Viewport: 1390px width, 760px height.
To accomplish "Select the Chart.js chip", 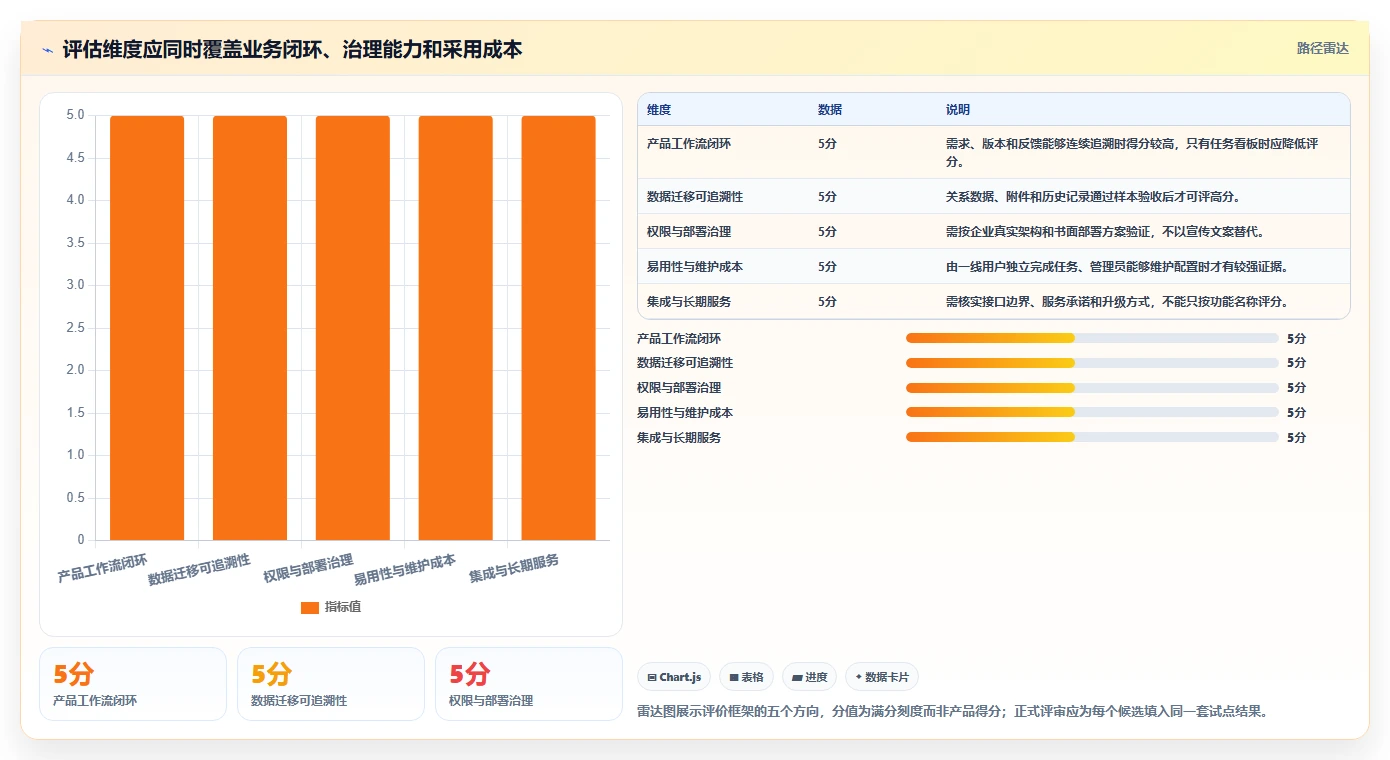I will click(x=675, y=677).
